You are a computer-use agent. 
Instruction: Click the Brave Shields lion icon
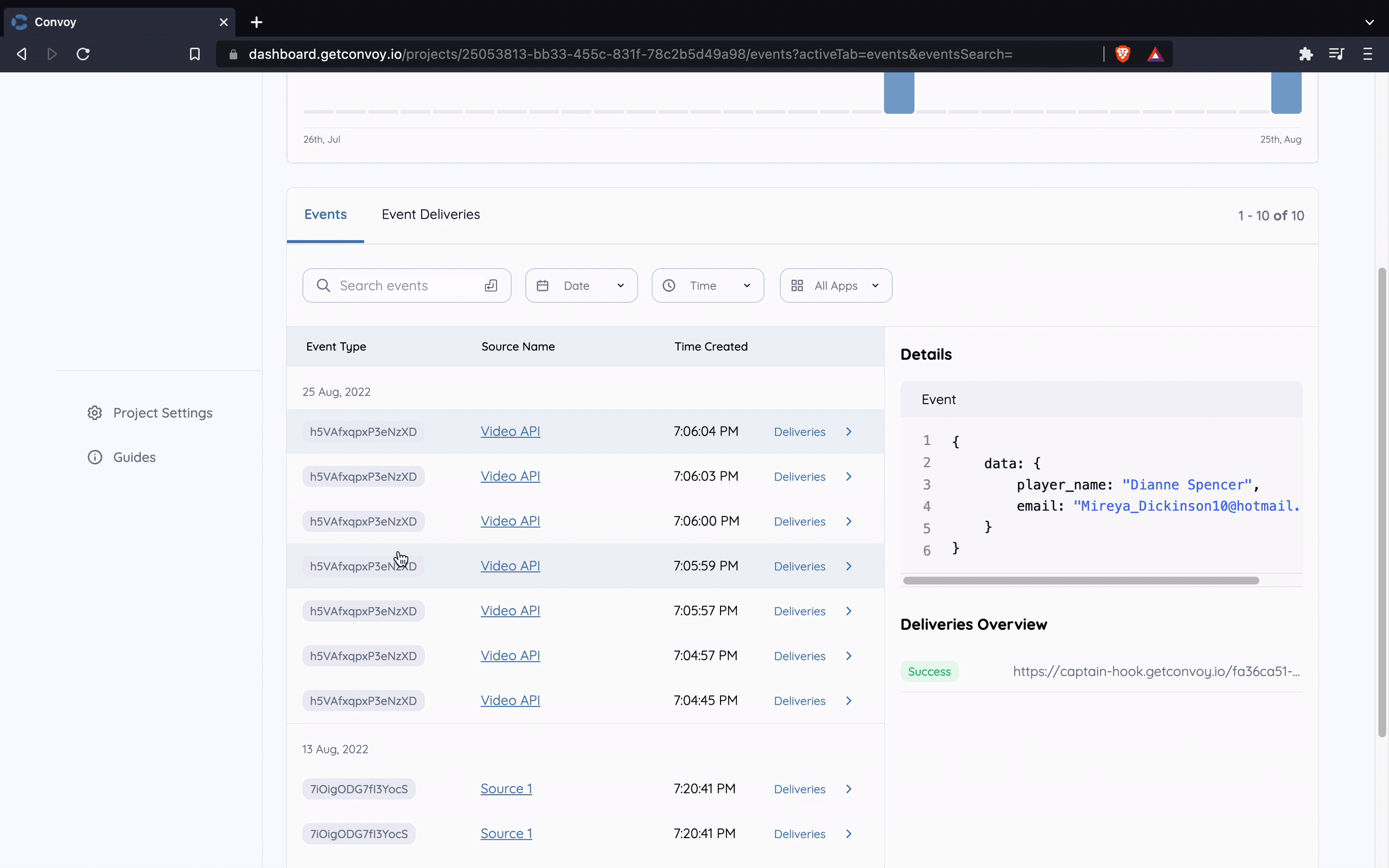click(1123, 54)
